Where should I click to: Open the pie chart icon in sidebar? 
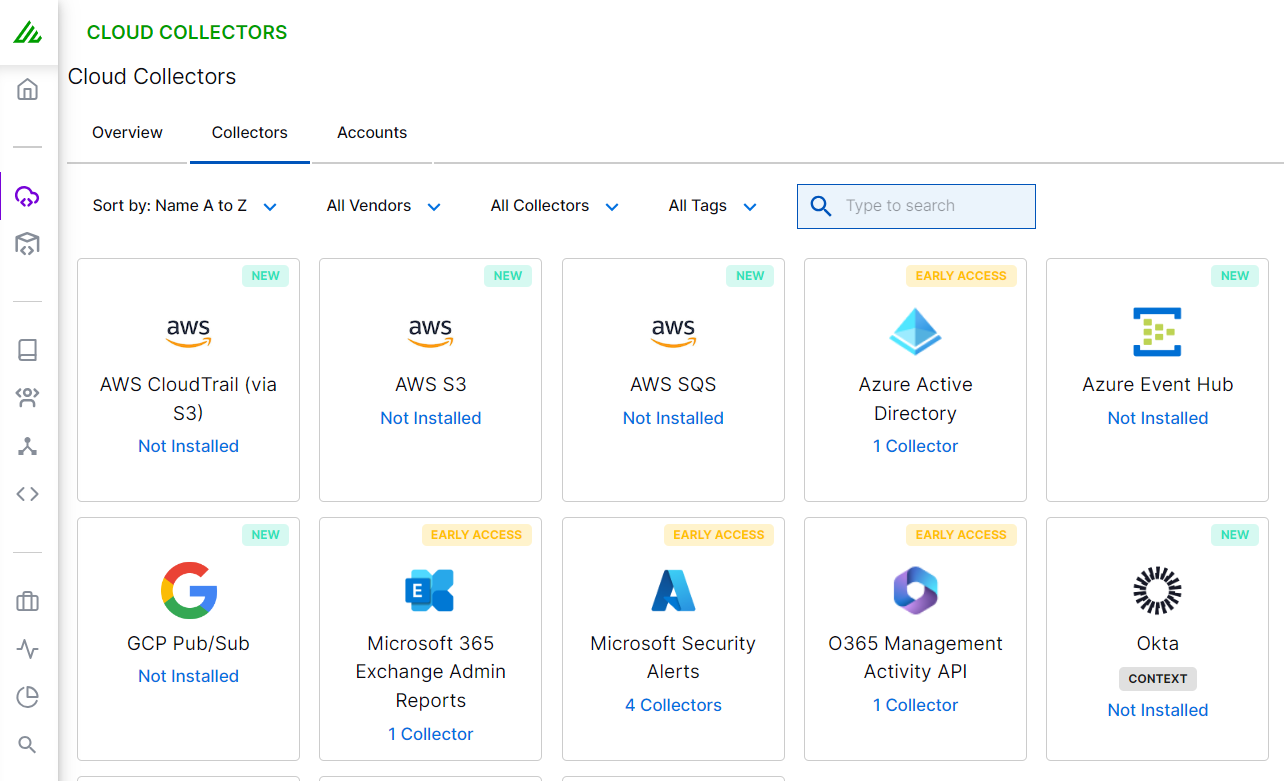[28, 697]
